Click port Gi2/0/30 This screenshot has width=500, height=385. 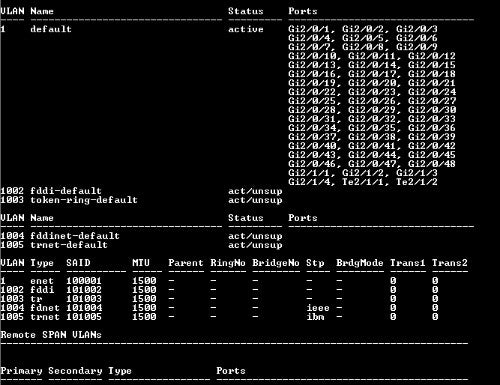pyautogui.click(x=432, y=110)
